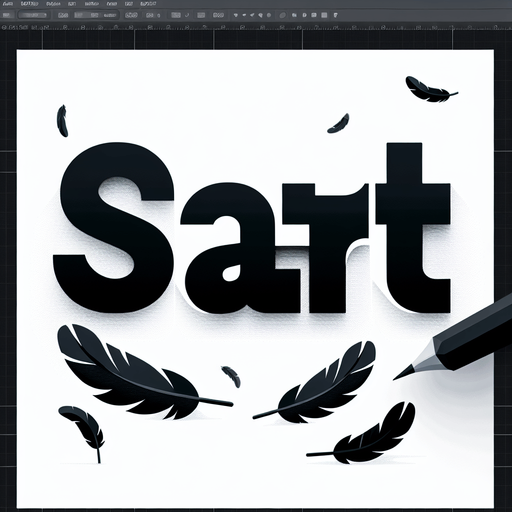This screenshot has height=512, width=512.
Task: Click the horizontal ruler above the canvas
Action: (x=256, y=27)
